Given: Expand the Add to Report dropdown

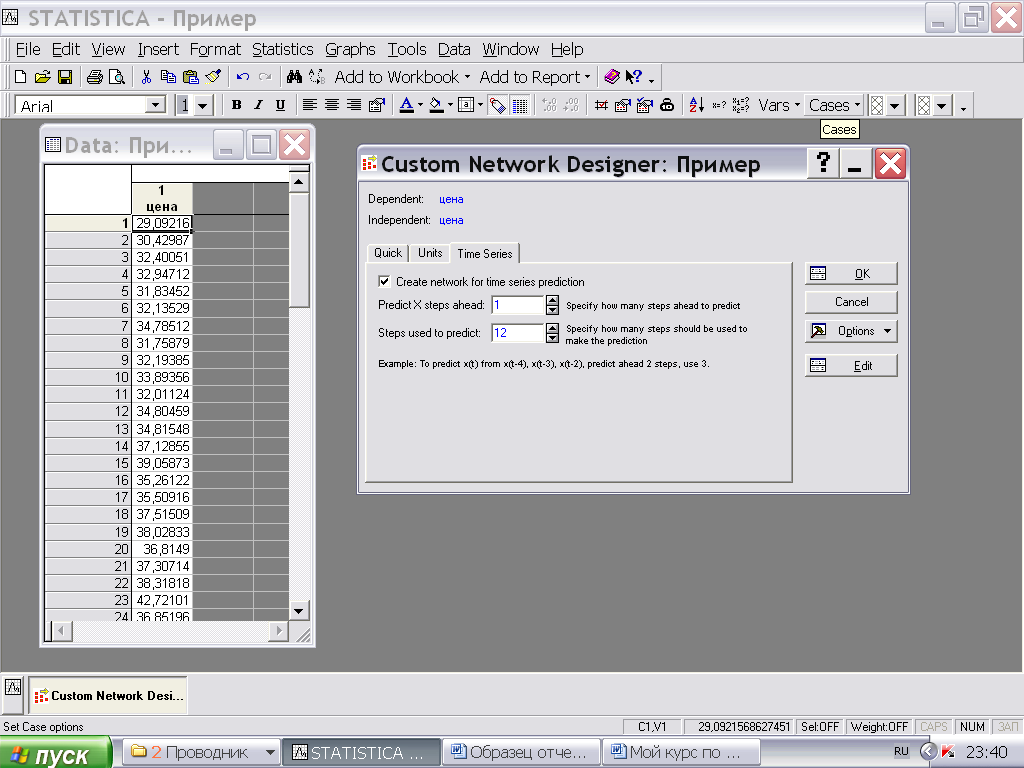Looking at the screenshot, I should coord(587,77).
